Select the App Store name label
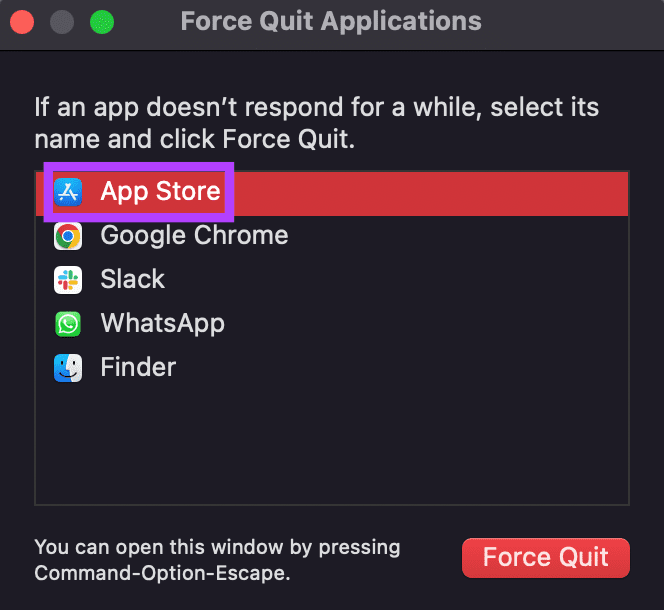 [x=160, y=191]
